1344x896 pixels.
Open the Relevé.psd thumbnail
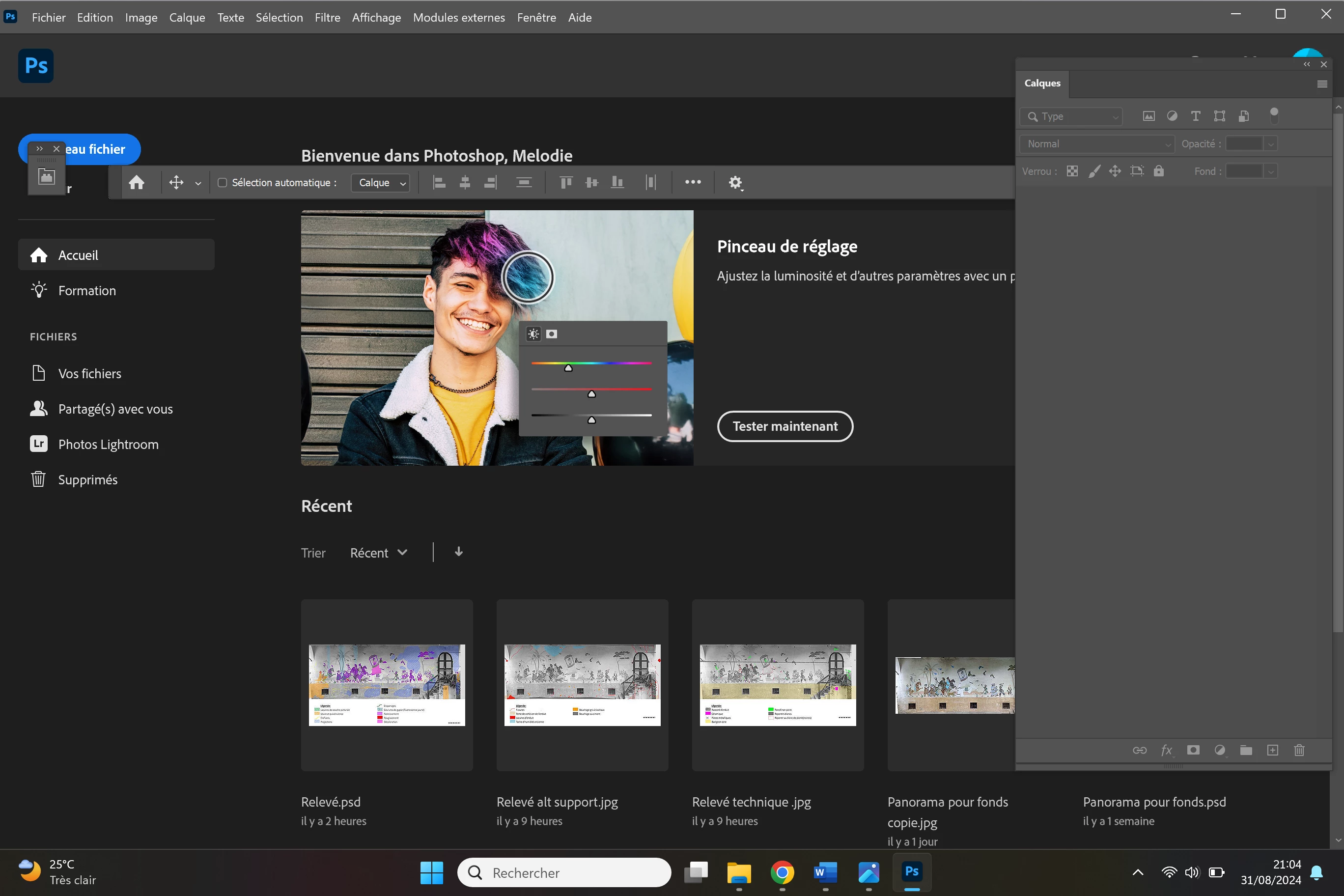coord(387,685)
